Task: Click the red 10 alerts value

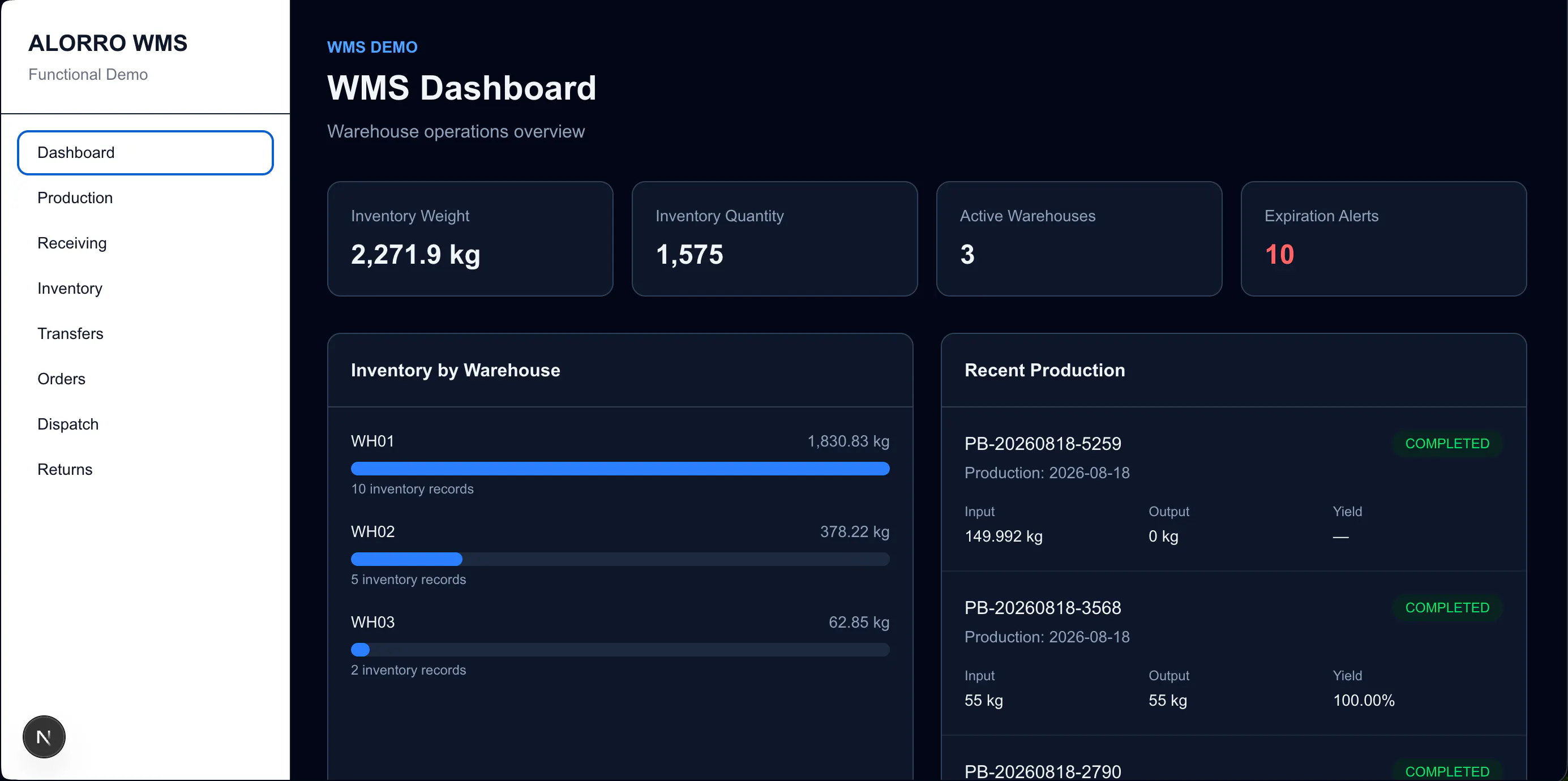Action: (x=1279, y=255)
